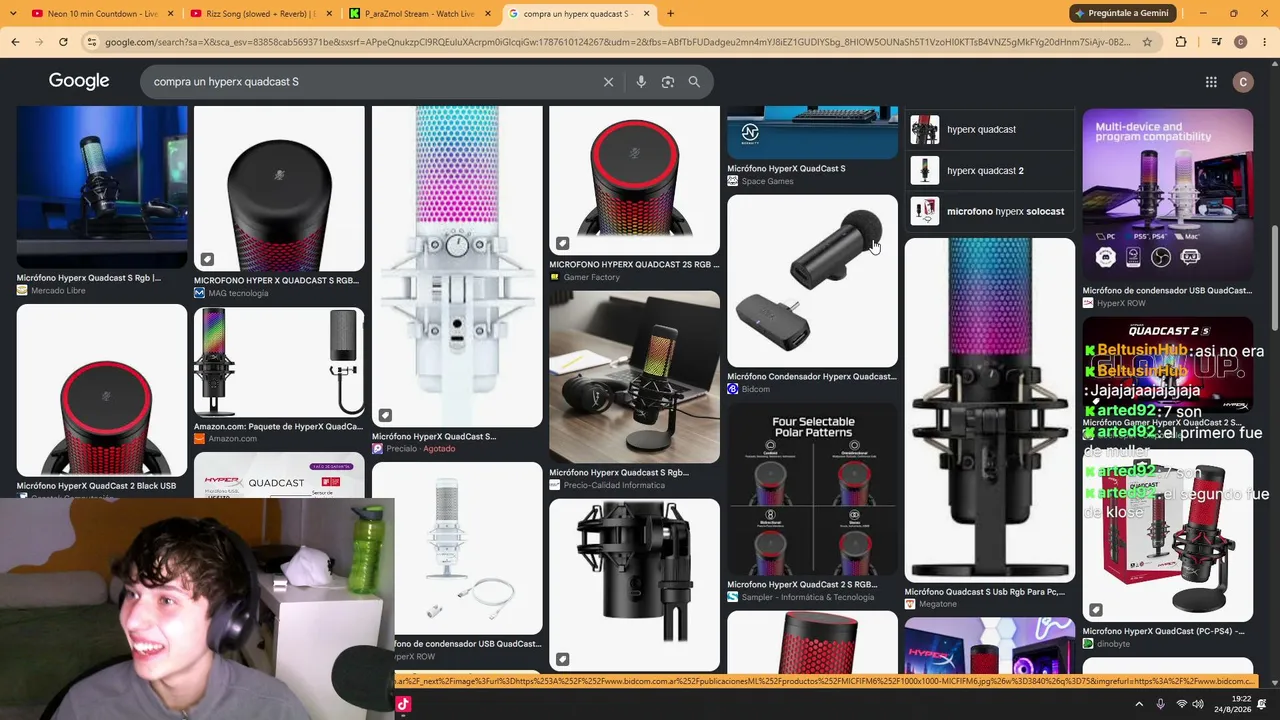Search by image with Google Lens
The image size is (1280, 720).
668,82
